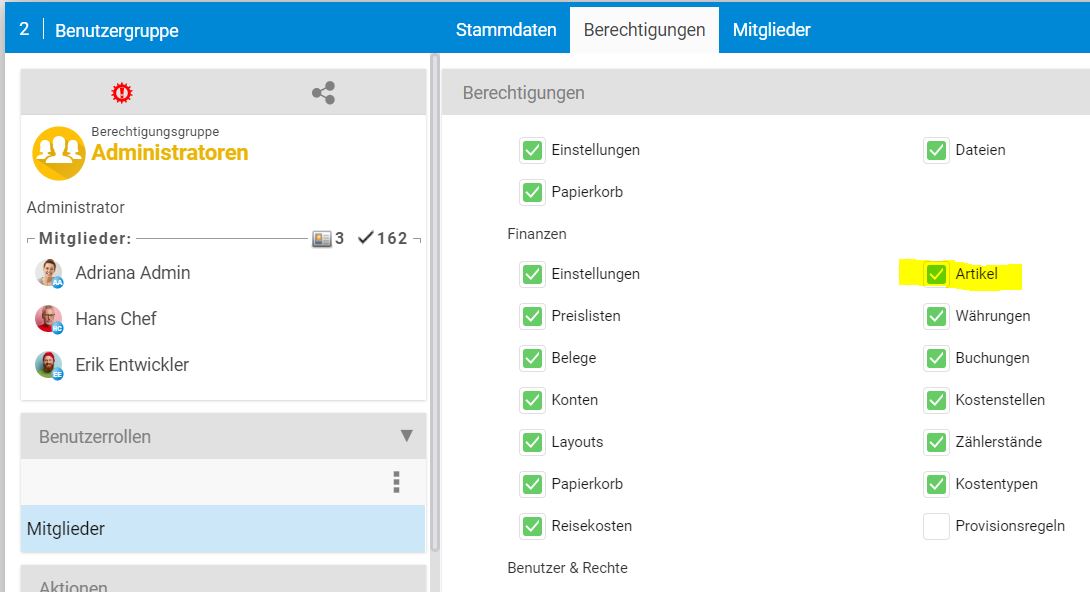Uncheck the highlighted Artikel permission
Image resolution: width=1090 pixels, height=592 pixels.
pos(936,274)
